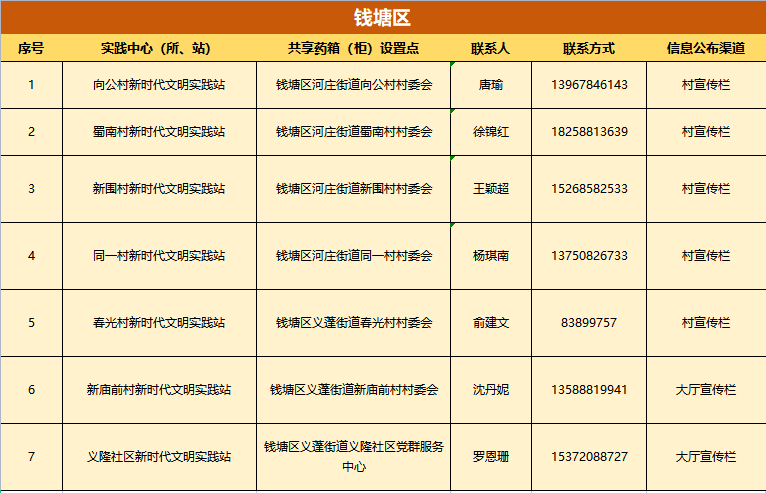The width and height of the screenshot is (766, 493).
Task: Select cell 钱塘区河庄街道新围村村委会
Action: [353, 189]
